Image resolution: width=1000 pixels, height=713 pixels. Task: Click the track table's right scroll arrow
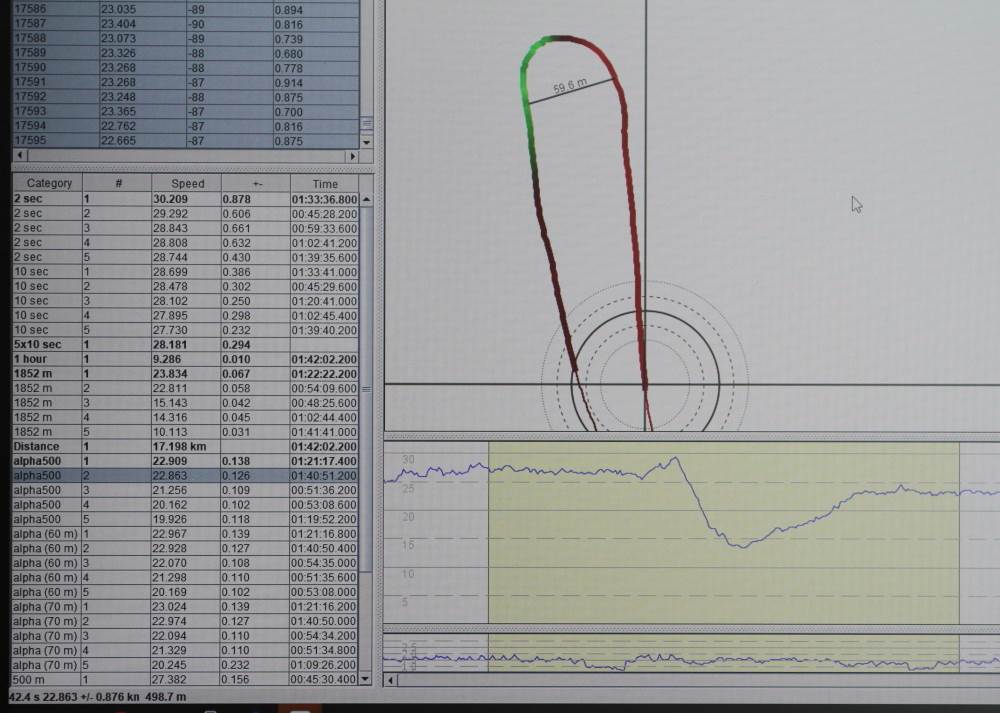coord(351,157)
